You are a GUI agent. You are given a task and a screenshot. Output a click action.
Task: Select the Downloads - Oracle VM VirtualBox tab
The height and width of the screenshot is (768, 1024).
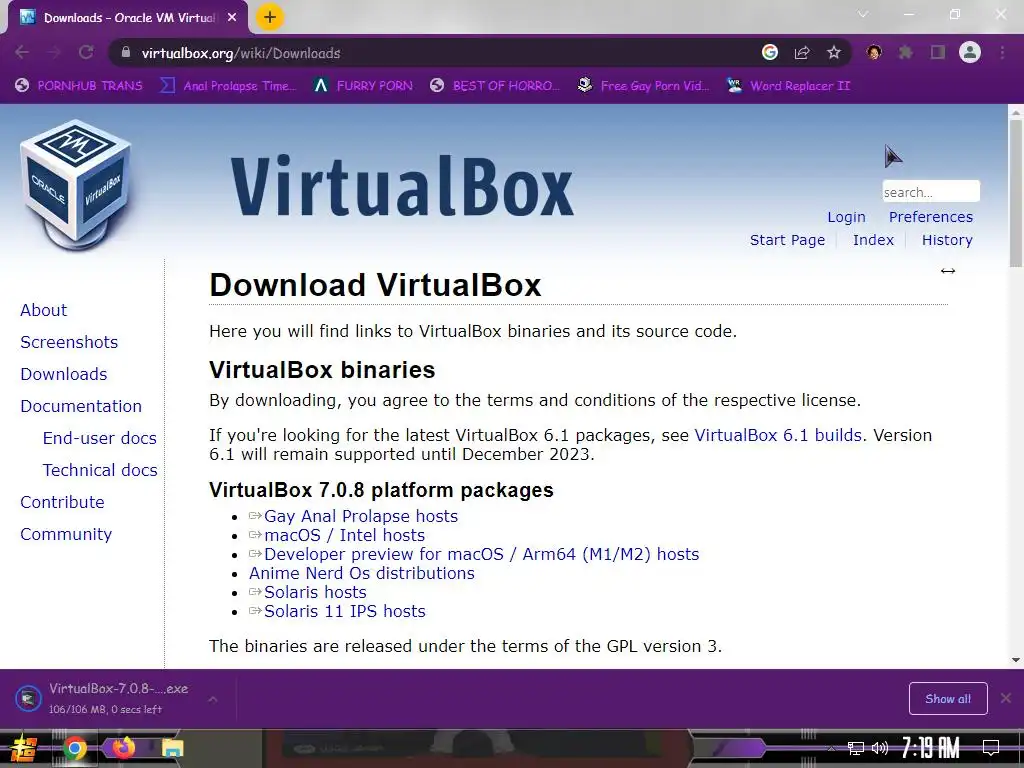tap(128, 18)
